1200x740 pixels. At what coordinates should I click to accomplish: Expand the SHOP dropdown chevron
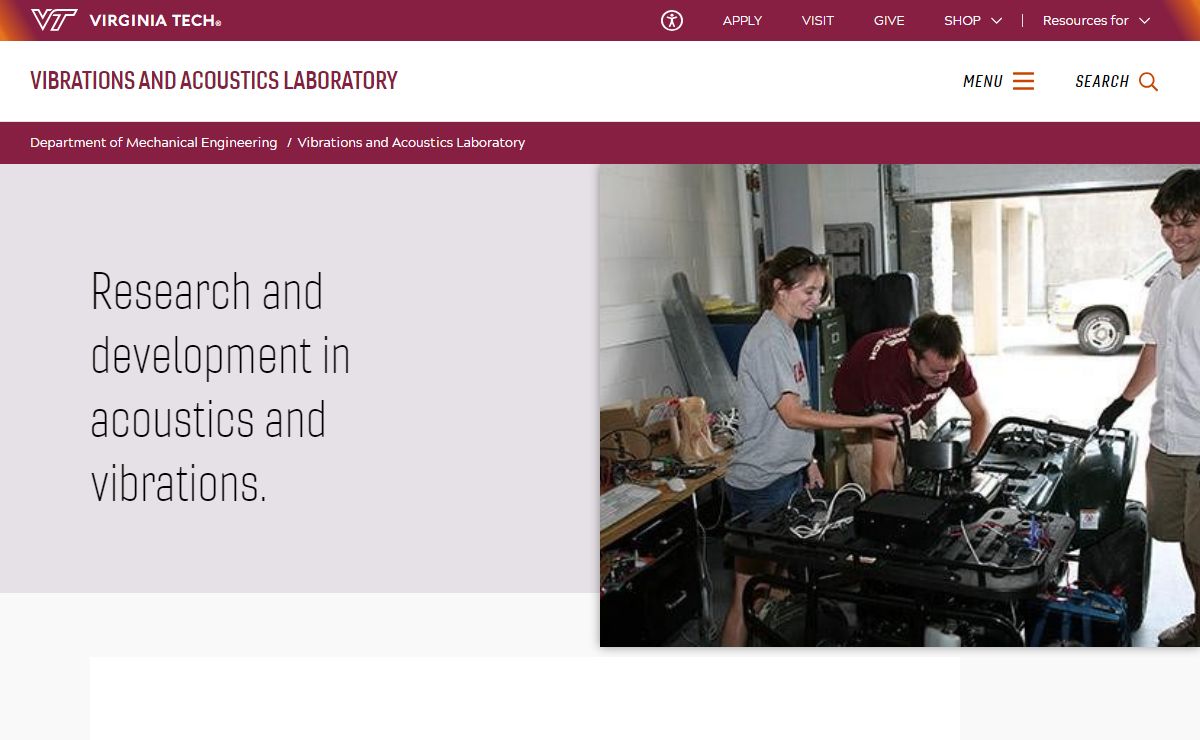tap(996, 20)
